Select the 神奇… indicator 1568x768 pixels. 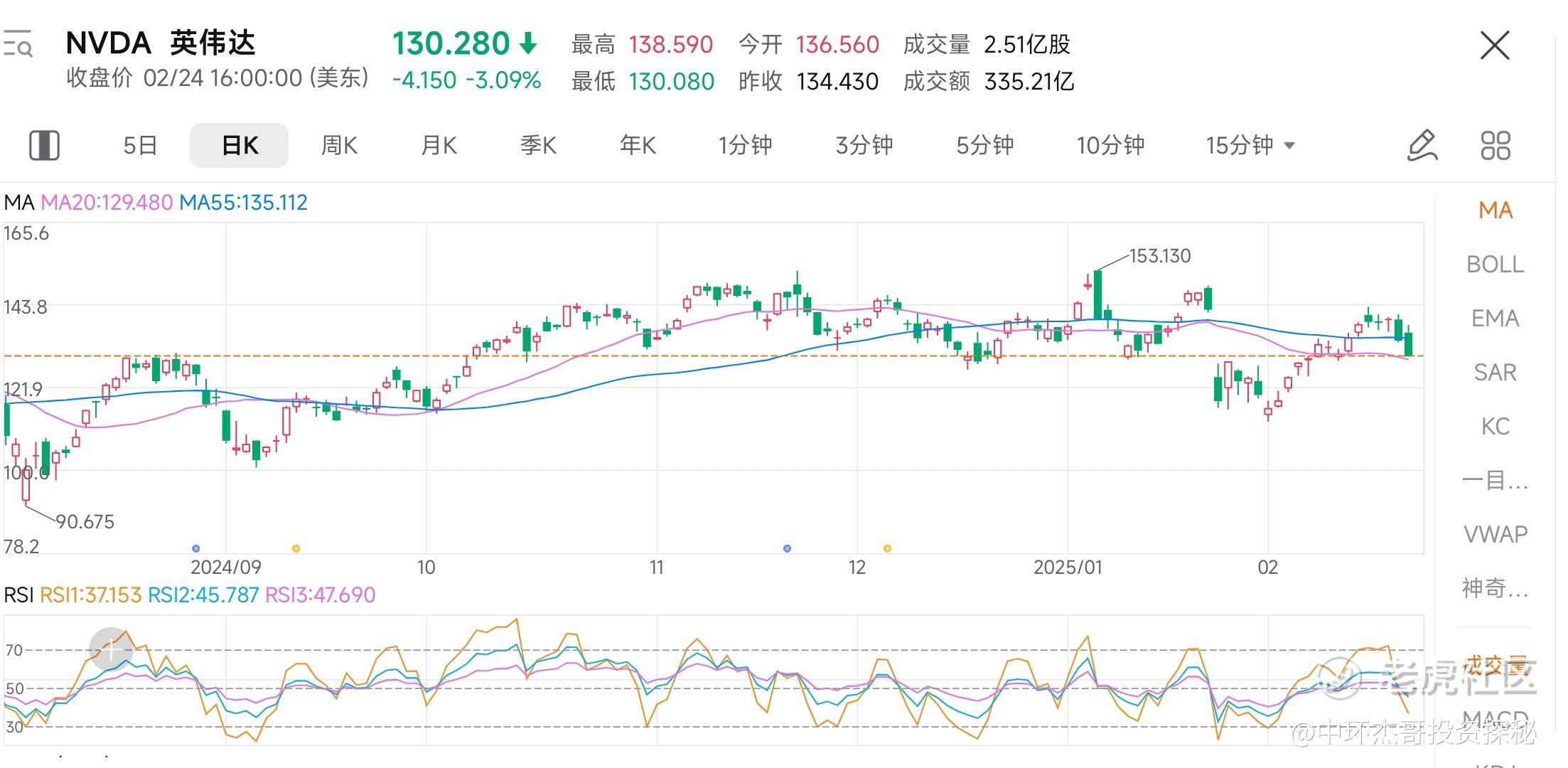[x=1495, y=589]
